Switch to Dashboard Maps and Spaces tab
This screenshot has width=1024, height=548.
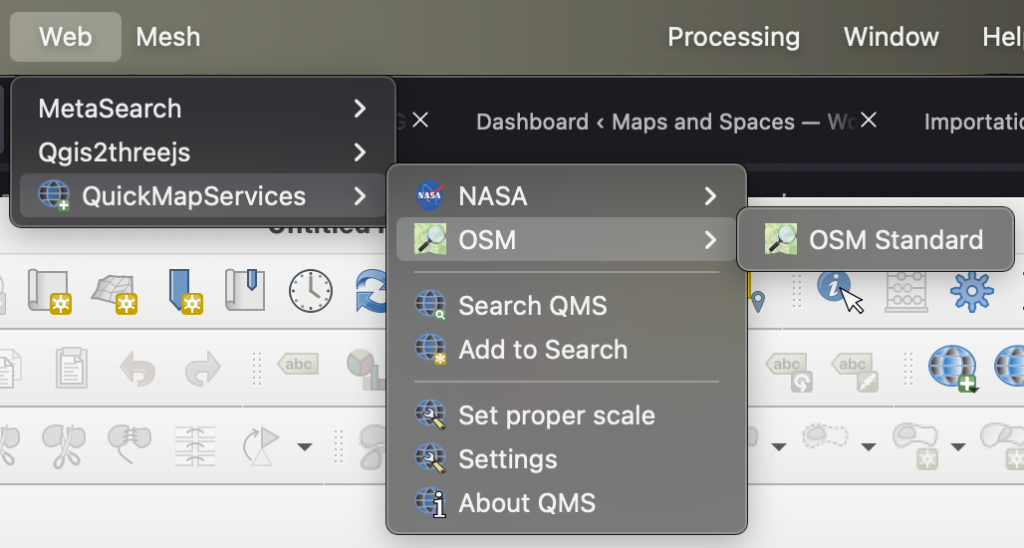(x=665, y=121)
